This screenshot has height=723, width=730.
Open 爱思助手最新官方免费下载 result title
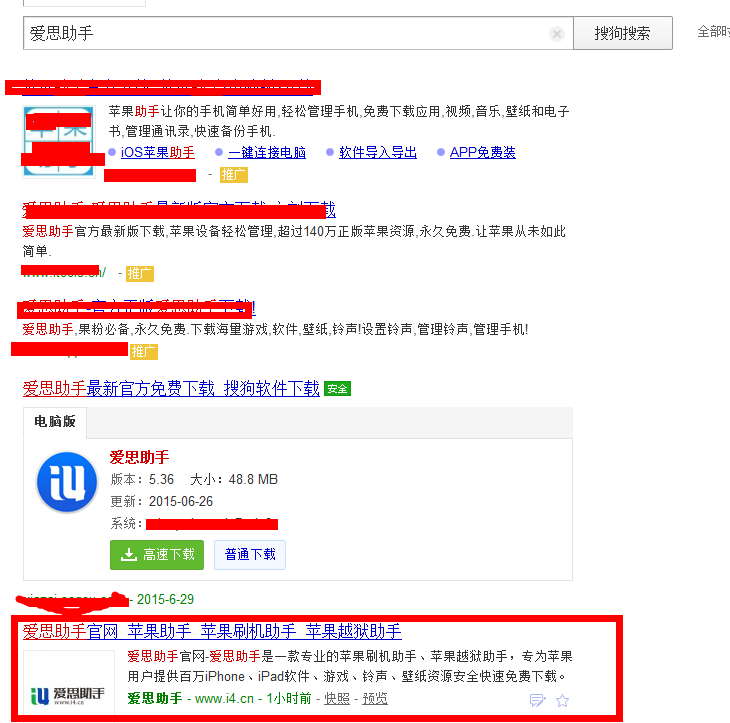[x=170, y=388]
